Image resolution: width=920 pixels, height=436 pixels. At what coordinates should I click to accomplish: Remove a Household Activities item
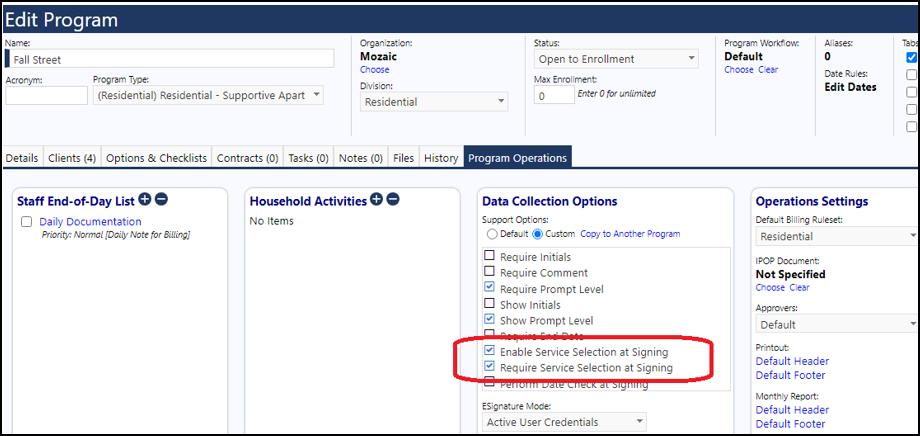click(393, 200)
